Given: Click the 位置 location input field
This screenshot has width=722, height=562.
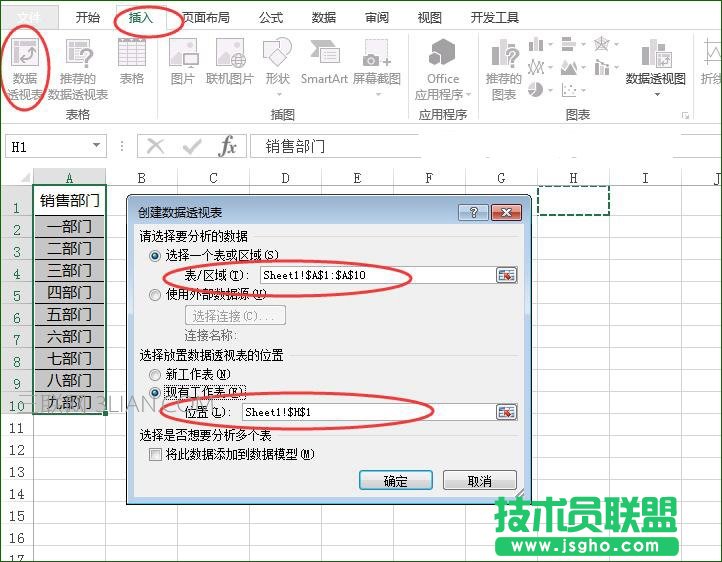Looking at the screenshot, I should (x=369, y=412).
